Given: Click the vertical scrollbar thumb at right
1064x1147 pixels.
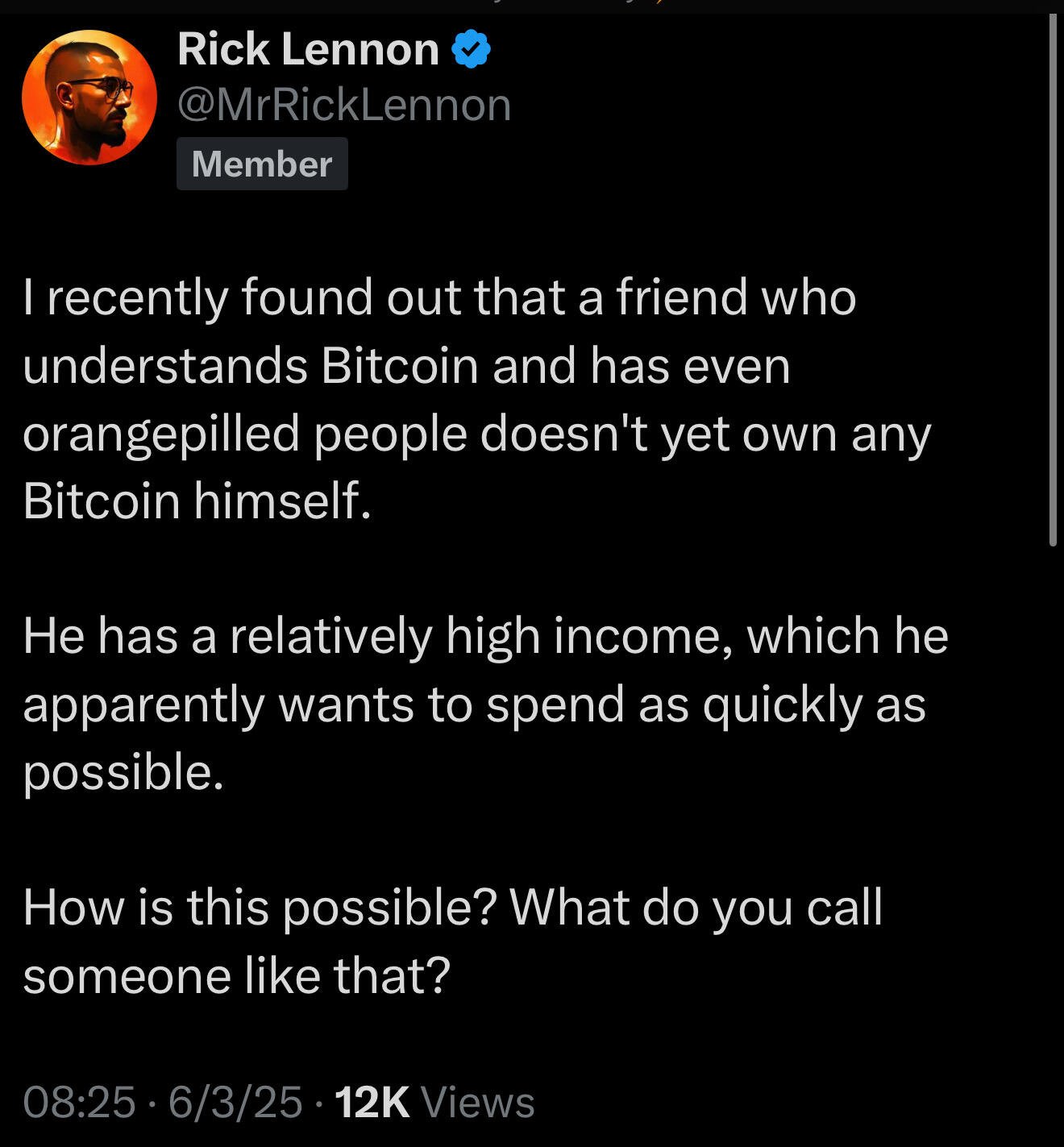Looking at the screenshot, I should tap(1053, 280).
